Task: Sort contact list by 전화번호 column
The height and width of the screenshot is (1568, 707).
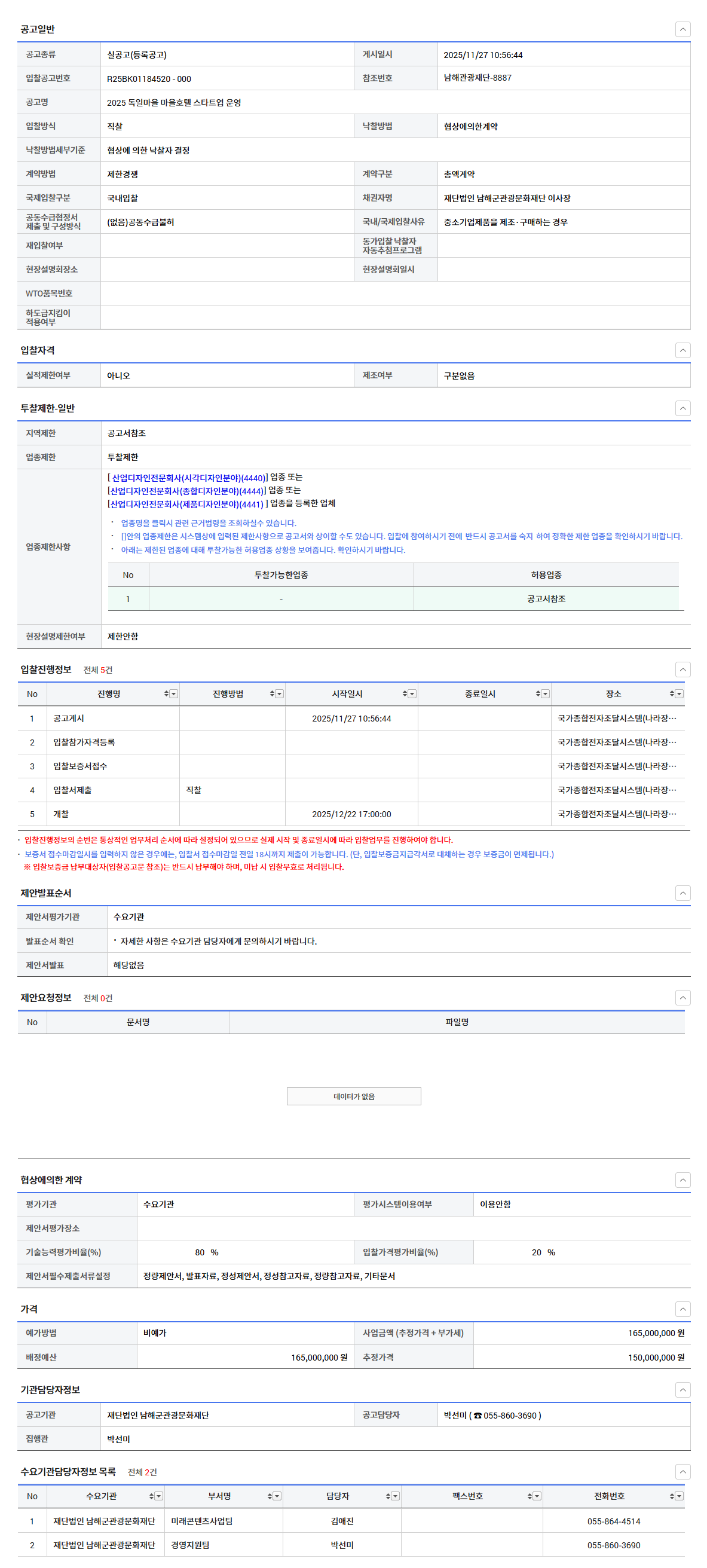Action: 672,1496
